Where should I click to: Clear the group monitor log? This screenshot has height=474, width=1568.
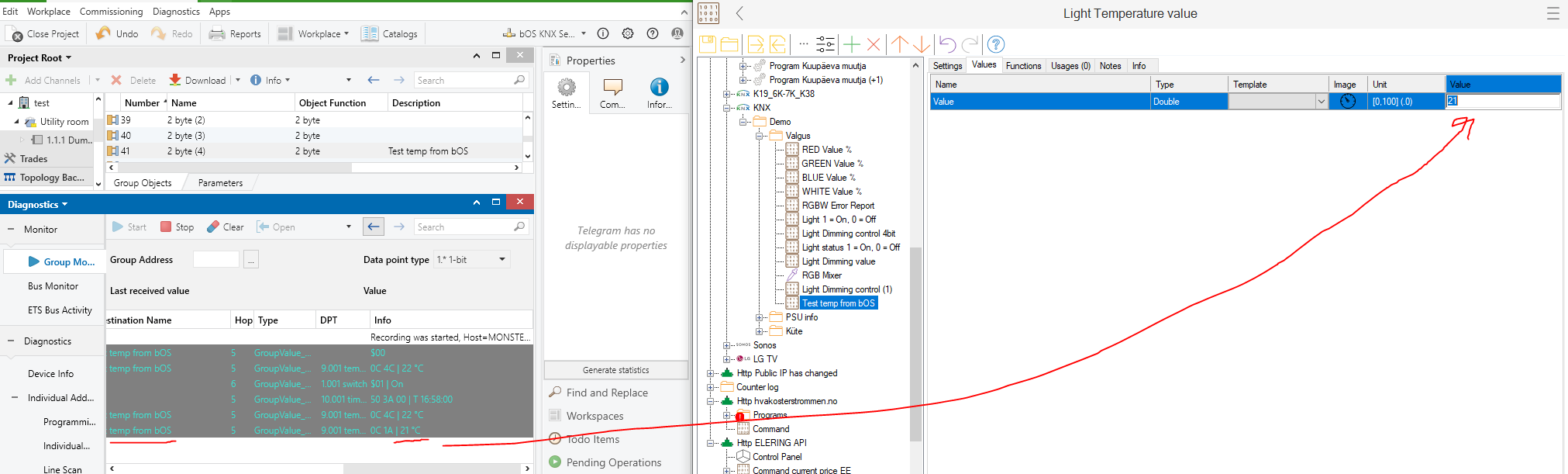226,227
